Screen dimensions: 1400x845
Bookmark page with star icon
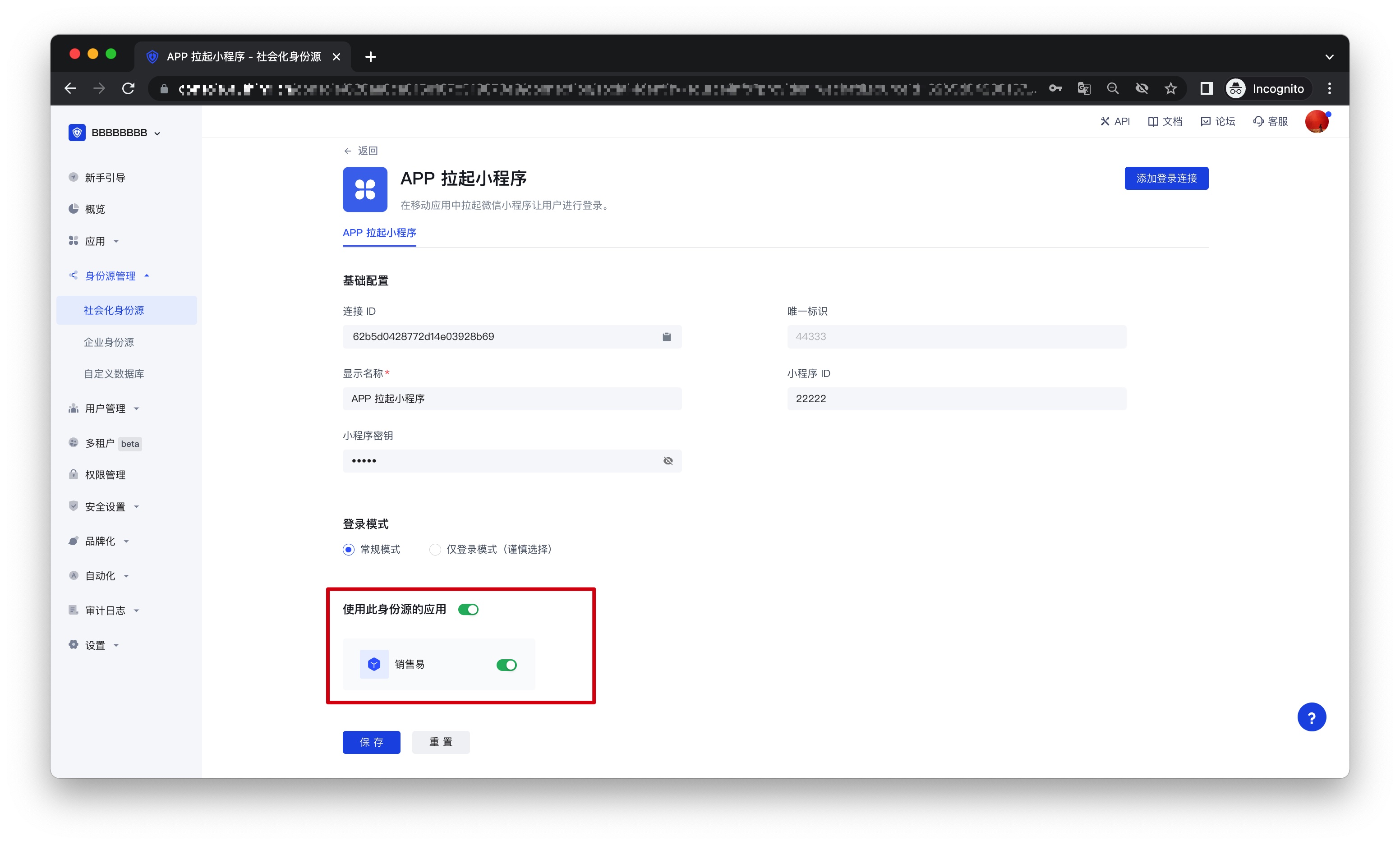point(1170,88)
